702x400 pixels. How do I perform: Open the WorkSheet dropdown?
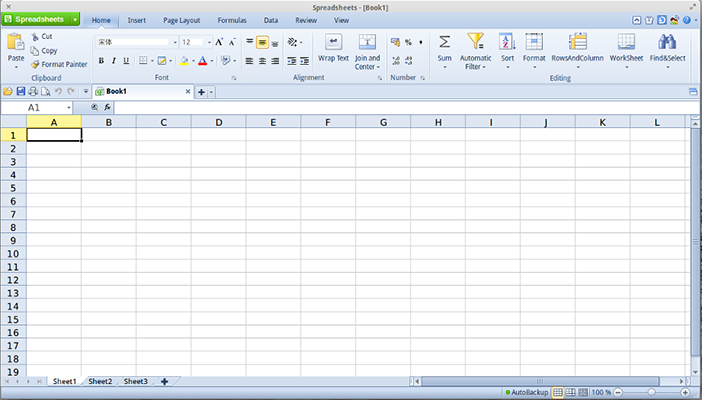[x=626, y=68]
